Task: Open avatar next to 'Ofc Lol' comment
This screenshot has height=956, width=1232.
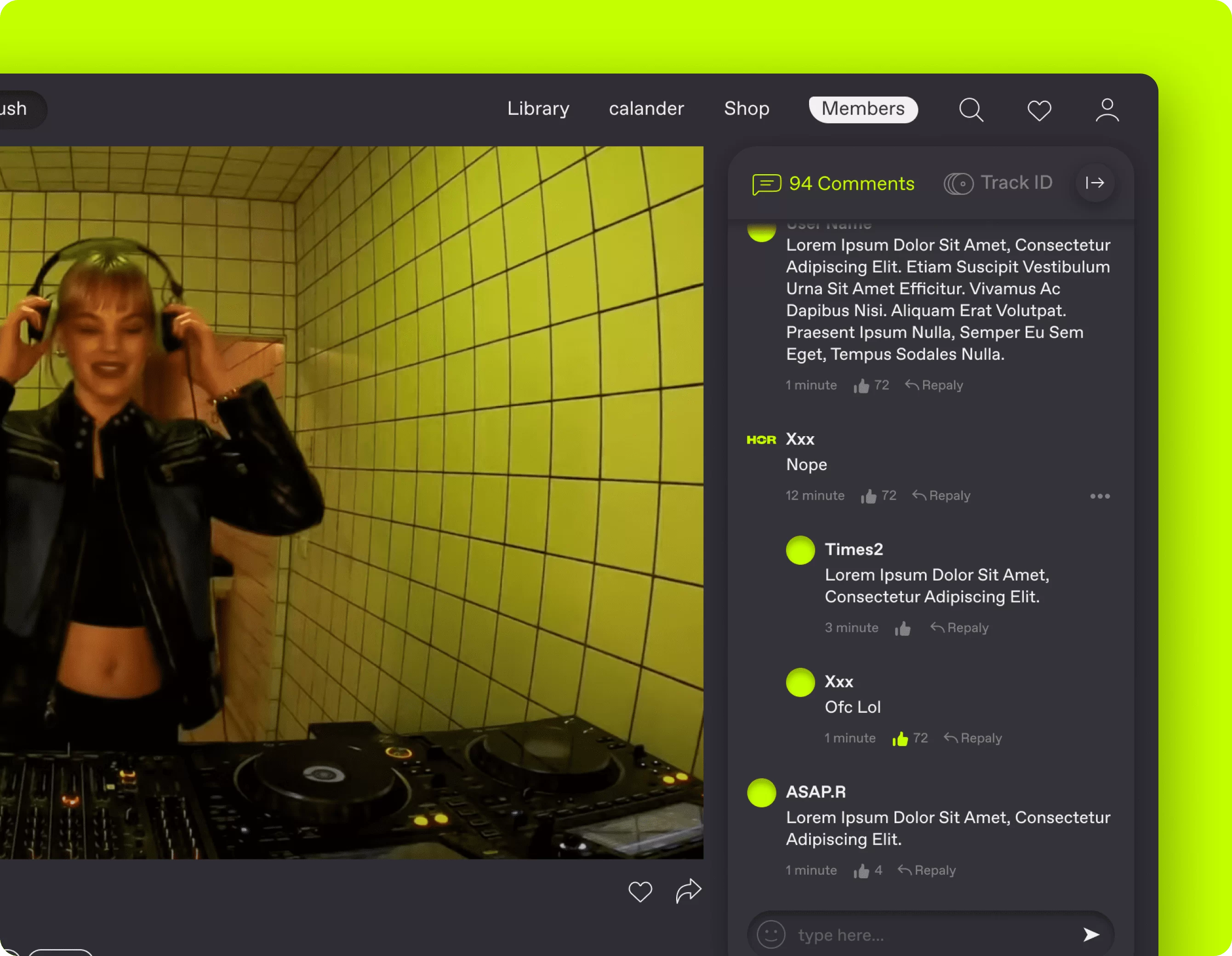Action: click(x=800, y=683)
